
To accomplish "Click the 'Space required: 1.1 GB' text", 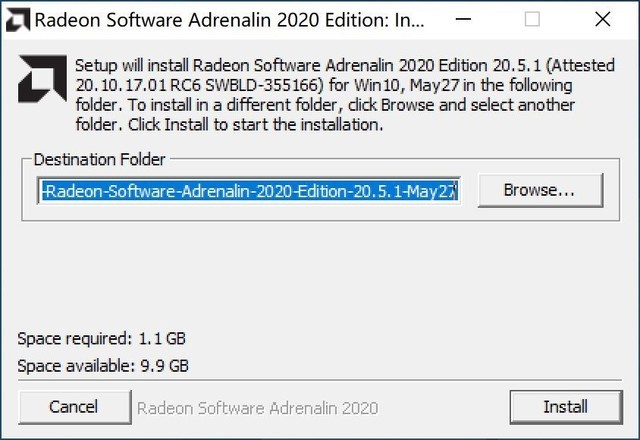I will pyautogui.click(x=102, y=339).
